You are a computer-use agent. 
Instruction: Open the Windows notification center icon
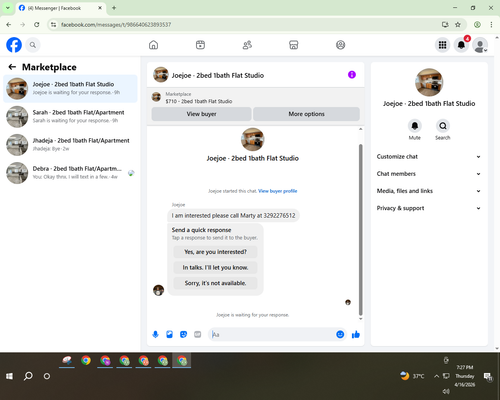(488, 376)
